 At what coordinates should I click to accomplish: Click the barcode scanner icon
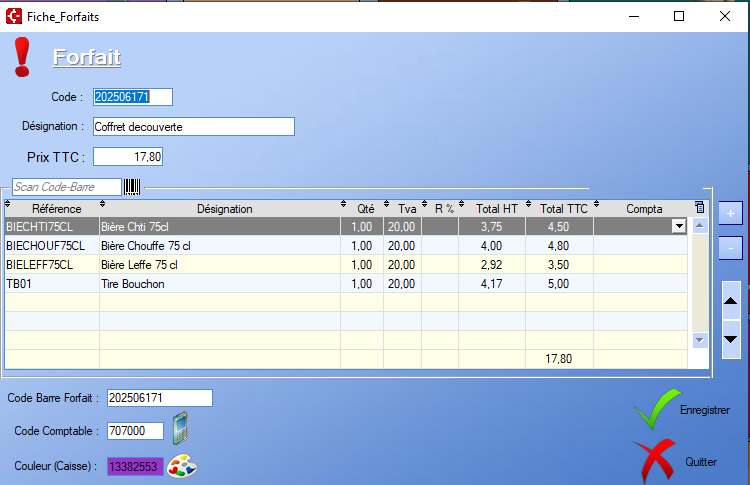click(132, 187)
